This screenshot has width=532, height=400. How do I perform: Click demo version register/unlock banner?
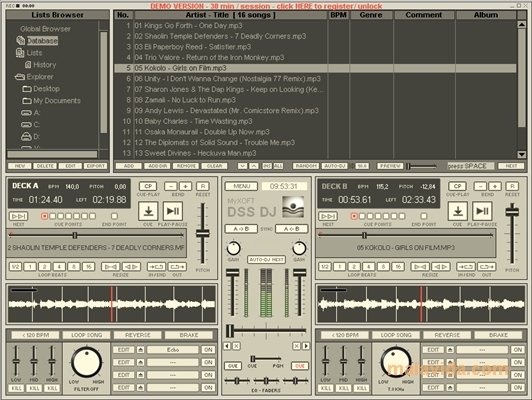(x=266, y=6)
